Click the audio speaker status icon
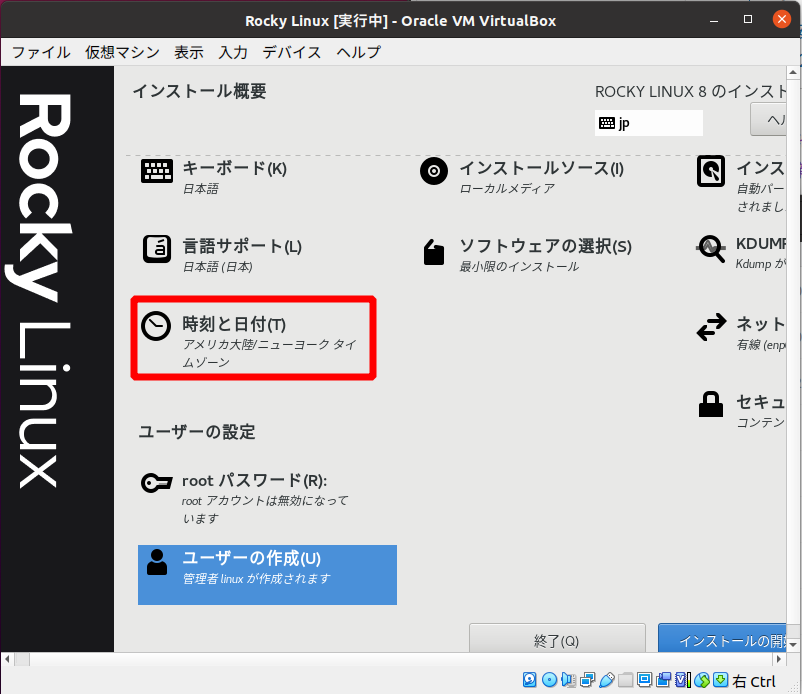 [x=568, y=680]
